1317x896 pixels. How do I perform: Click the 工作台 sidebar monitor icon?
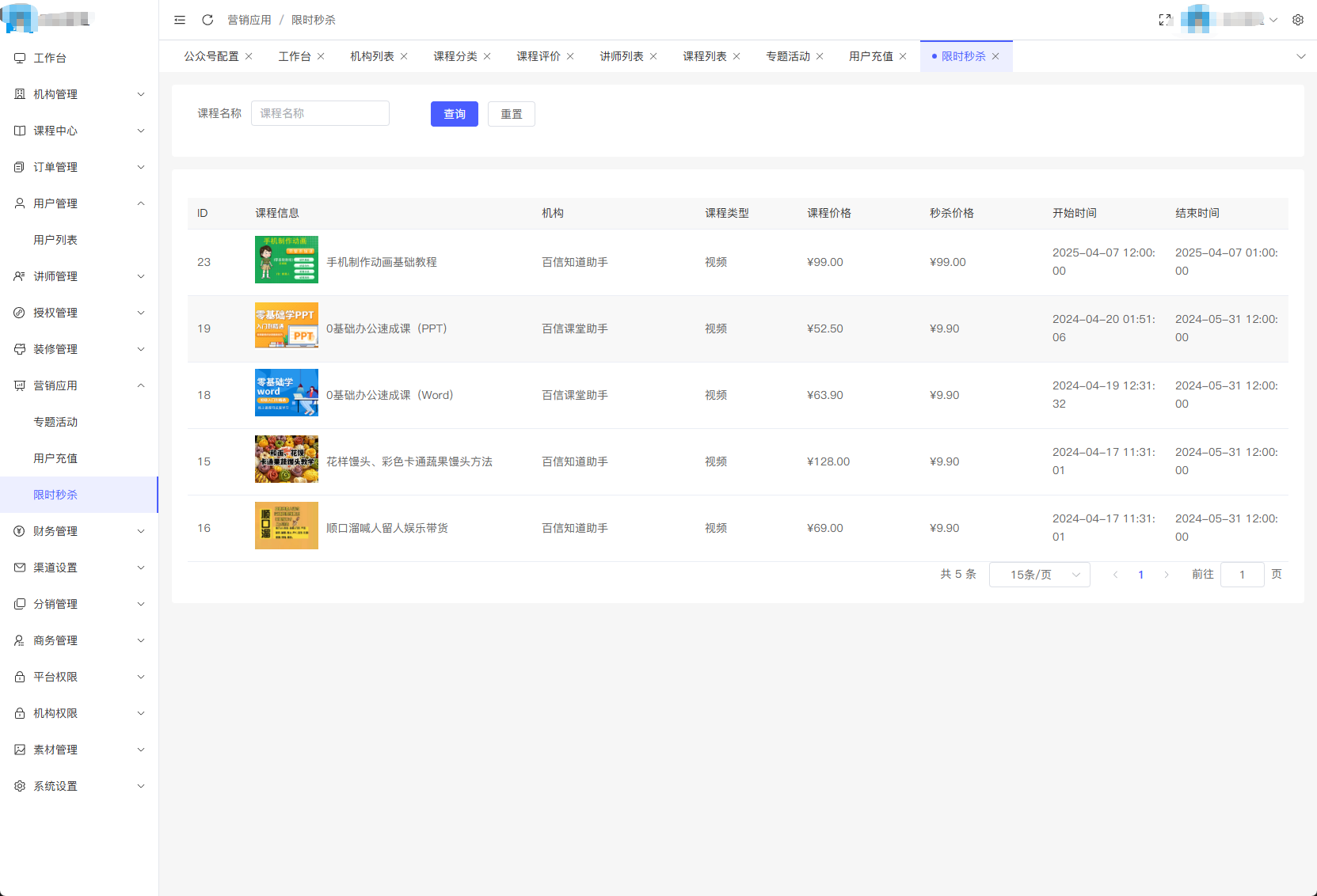pos(20,58)
